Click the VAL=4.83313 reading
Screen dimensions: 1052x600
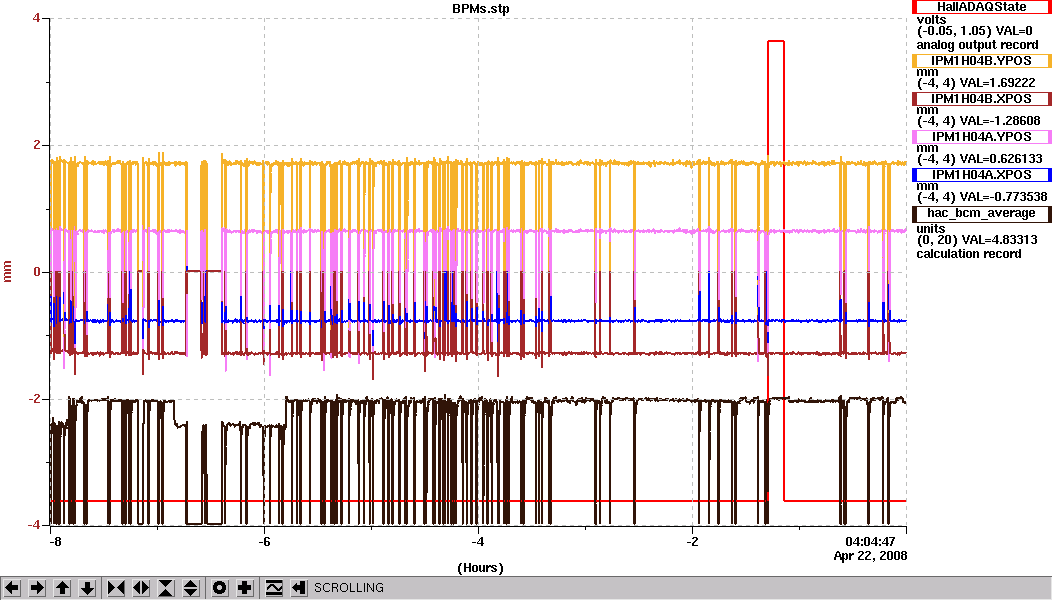click(999, 240)
